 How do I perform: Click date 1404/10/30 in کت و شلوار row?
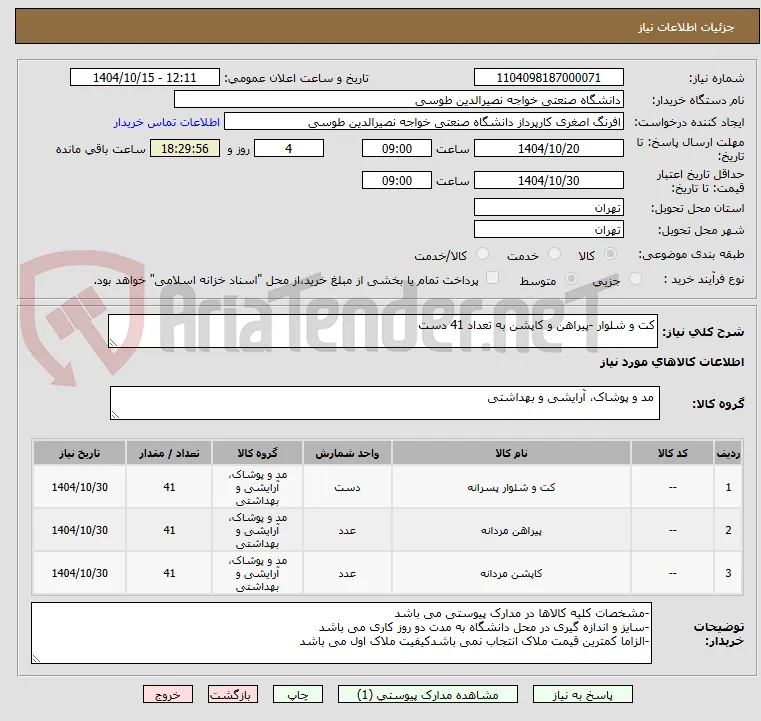80,487
